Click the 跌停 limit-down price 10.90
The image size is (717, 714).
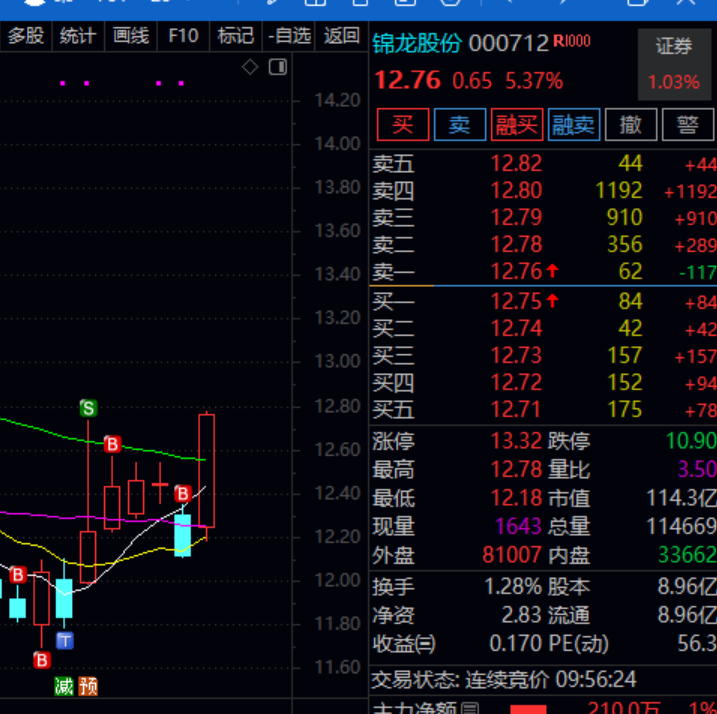pyautogui.click(x=691, y=441)
